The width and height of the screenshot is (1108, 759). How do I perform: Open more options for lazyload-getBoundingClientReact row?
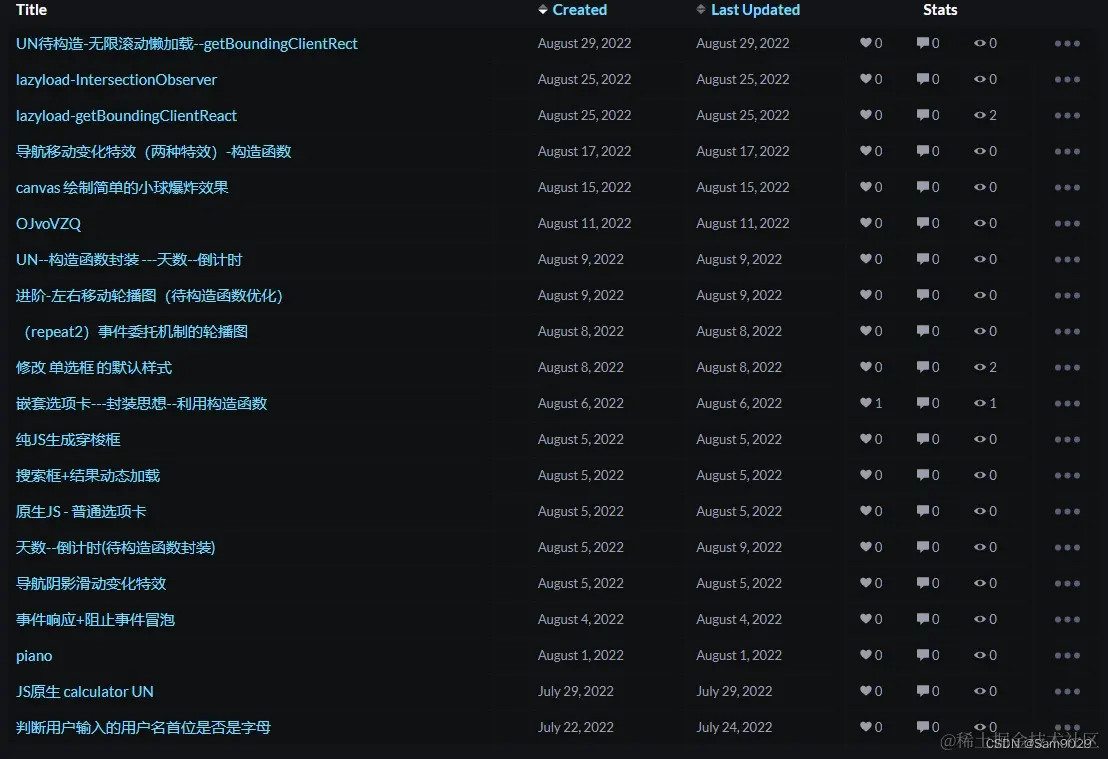pos(1067,115)
